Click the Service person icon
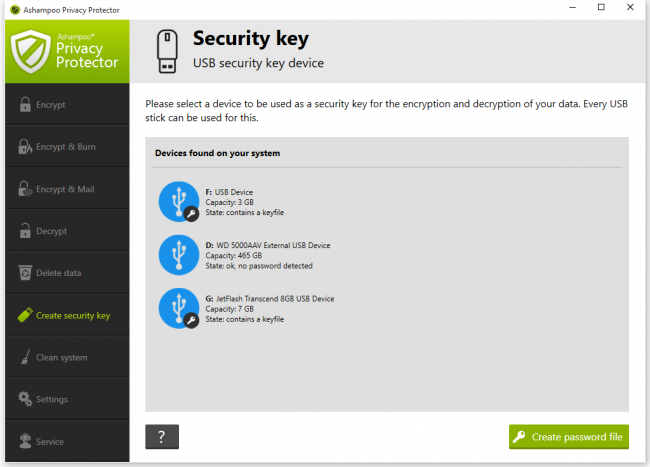 [x=24, y=441]
